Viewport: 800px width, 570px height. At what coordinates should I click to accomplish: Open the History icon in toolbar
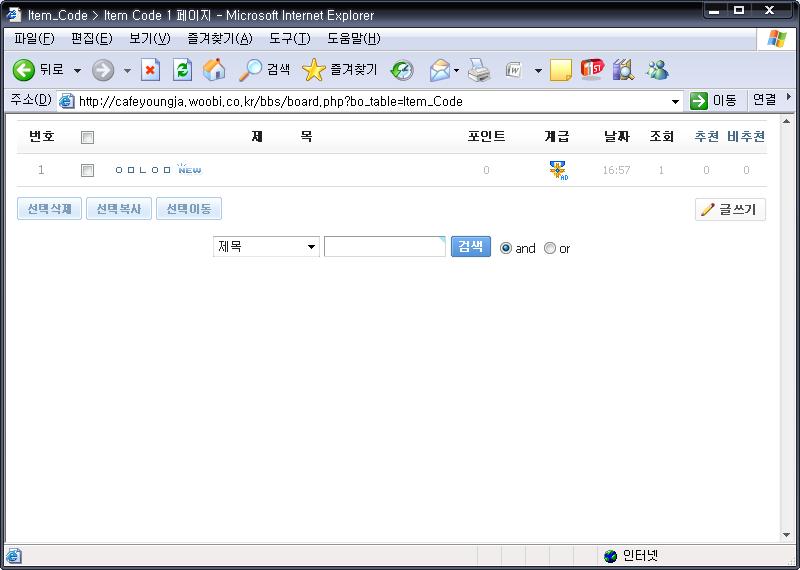coord(402,70)
